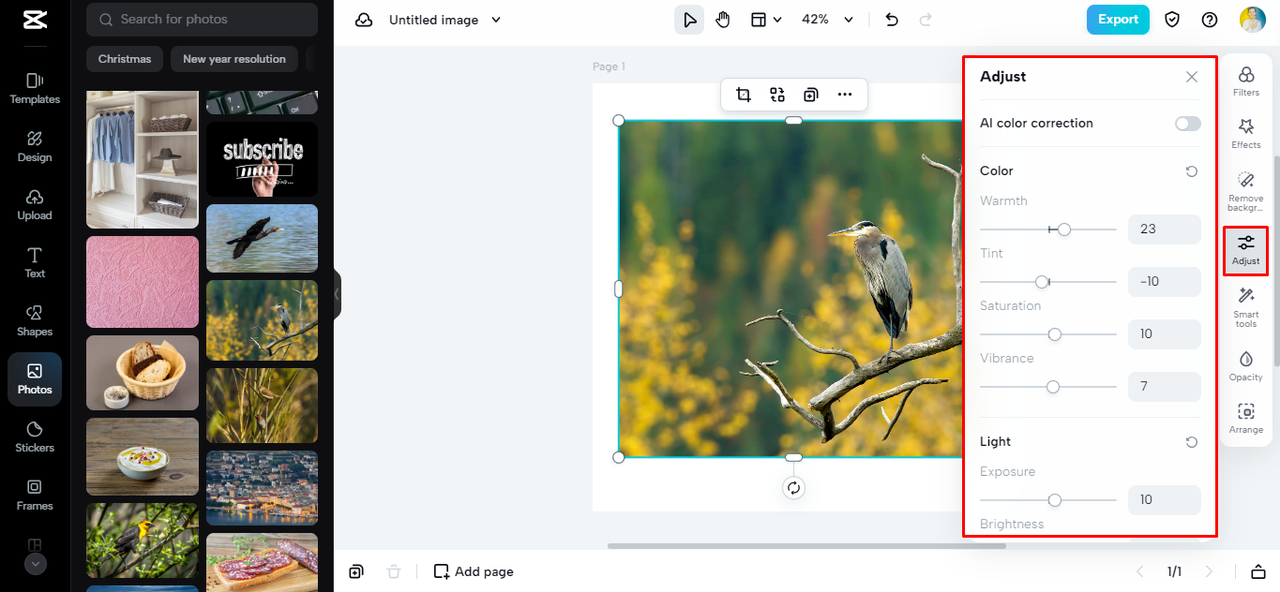The height and width of the screenshot is (592, 1280).
Task: Click the Tint value field -10
Action: [1164, 282]
